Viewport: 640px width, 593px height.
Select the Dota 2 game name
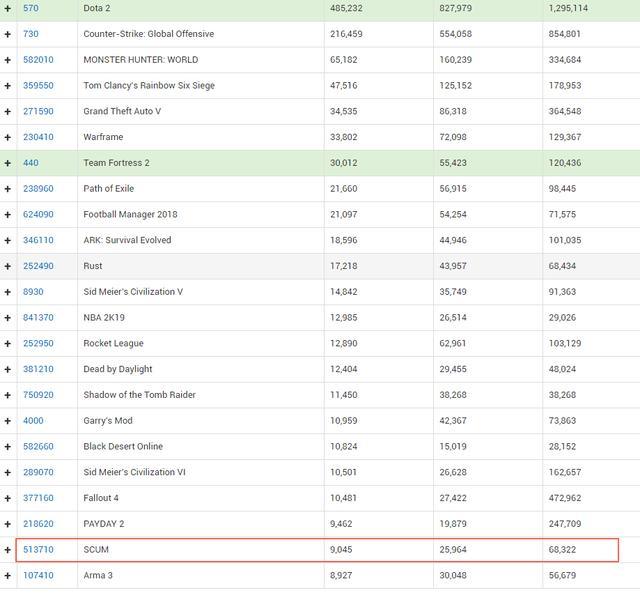pyautogui.click(x=97, y=8)
